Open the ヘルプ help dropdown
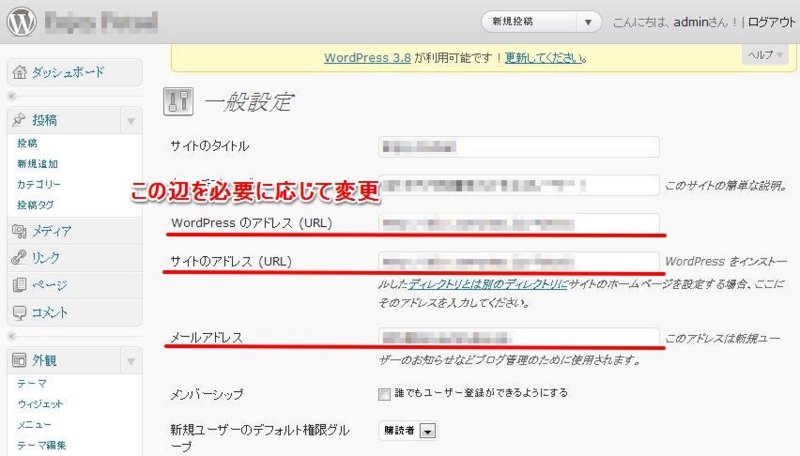Screen dimensions: 800x456 pos(765,55)
